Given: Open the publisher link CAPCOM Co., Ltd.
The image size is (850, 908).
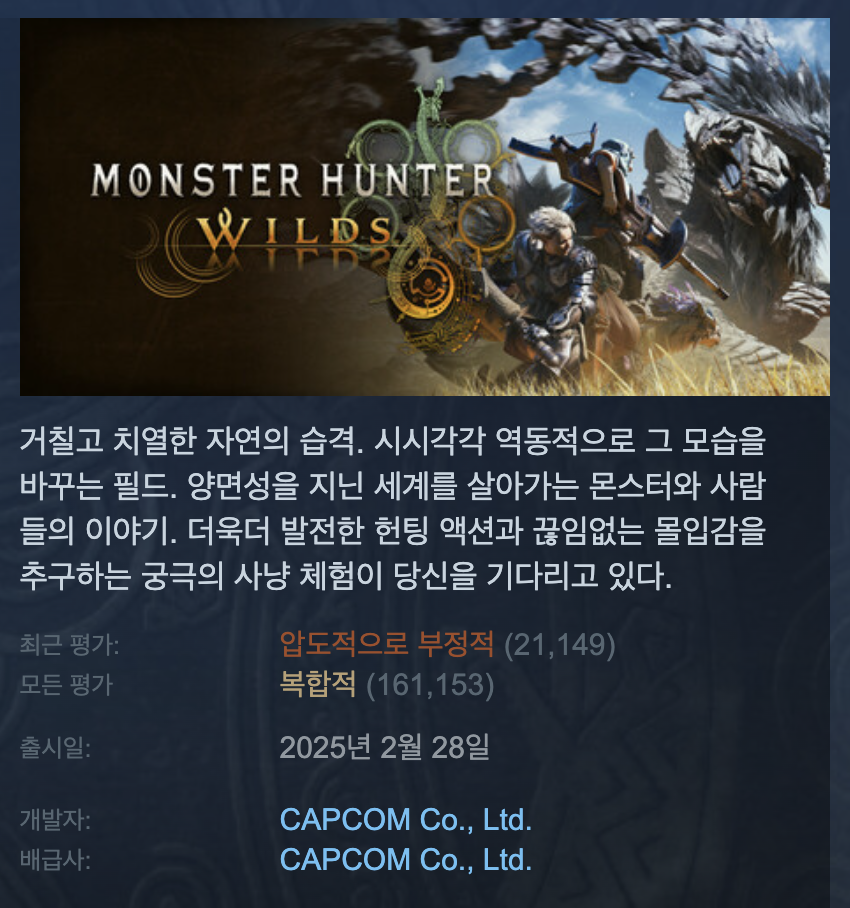Looking at the screenshot, I should click(x=405, y=859).
